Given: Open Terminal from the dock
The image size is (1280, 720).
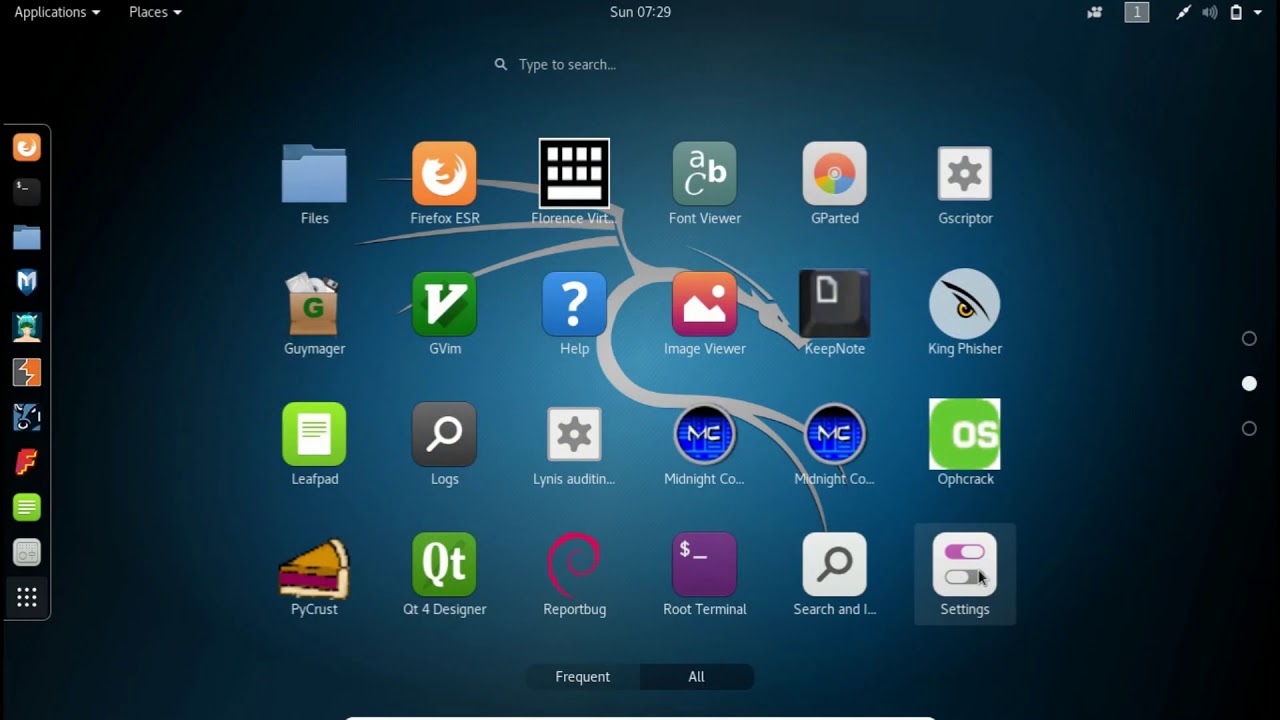Looking at the screenshot, I should pyautogui.click(x=27, y=192).
